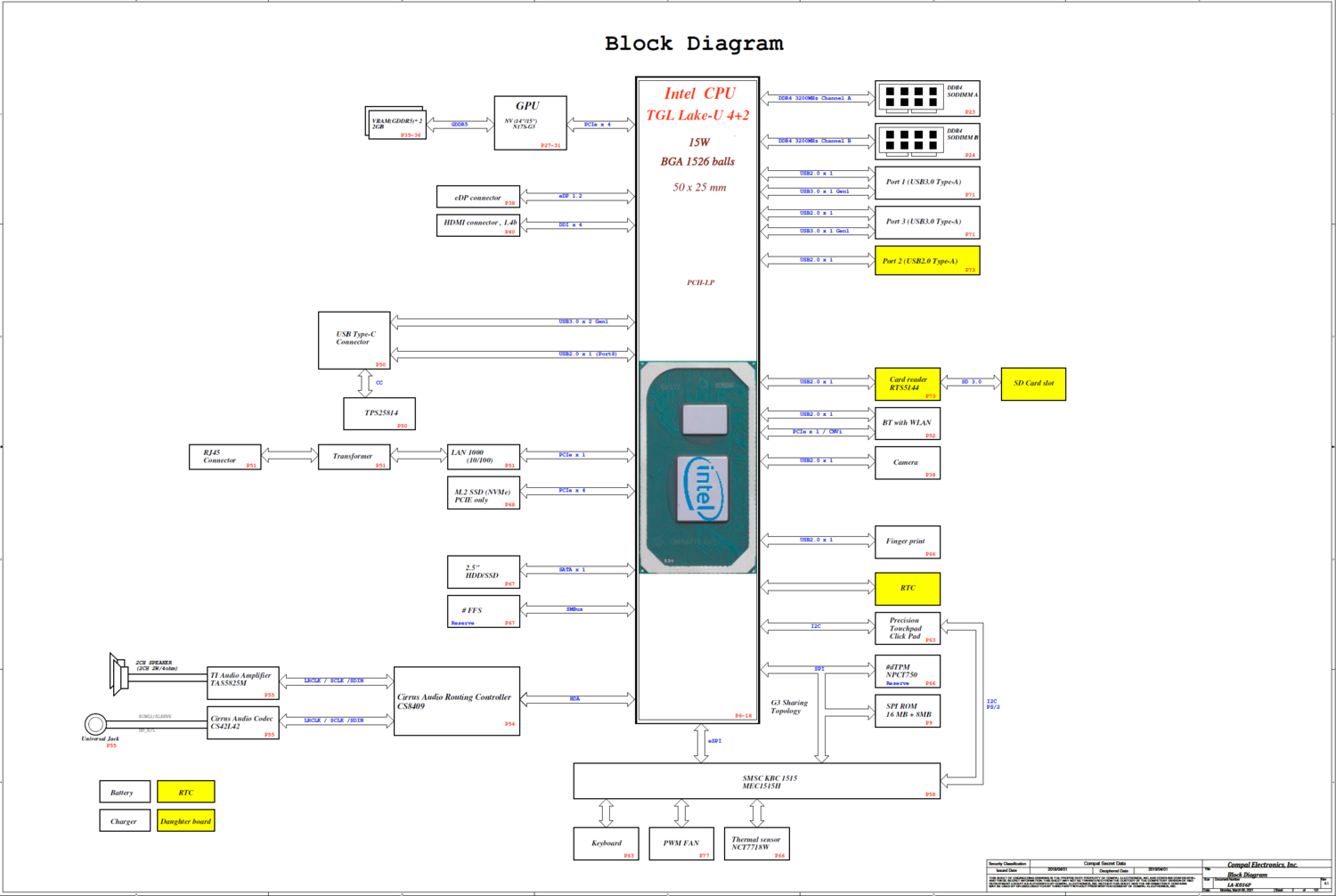Select the LAN 1000 (10/100) block

[x=484, y=457]
